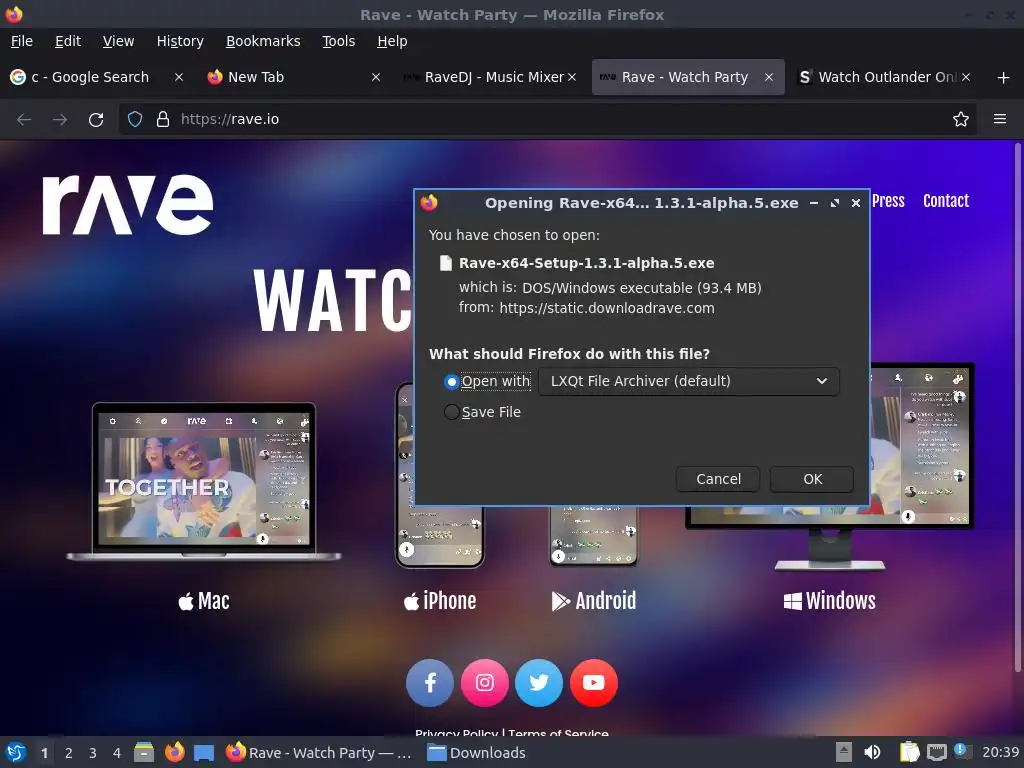
Task: Click the Android download link
Action: pos(594,601)
